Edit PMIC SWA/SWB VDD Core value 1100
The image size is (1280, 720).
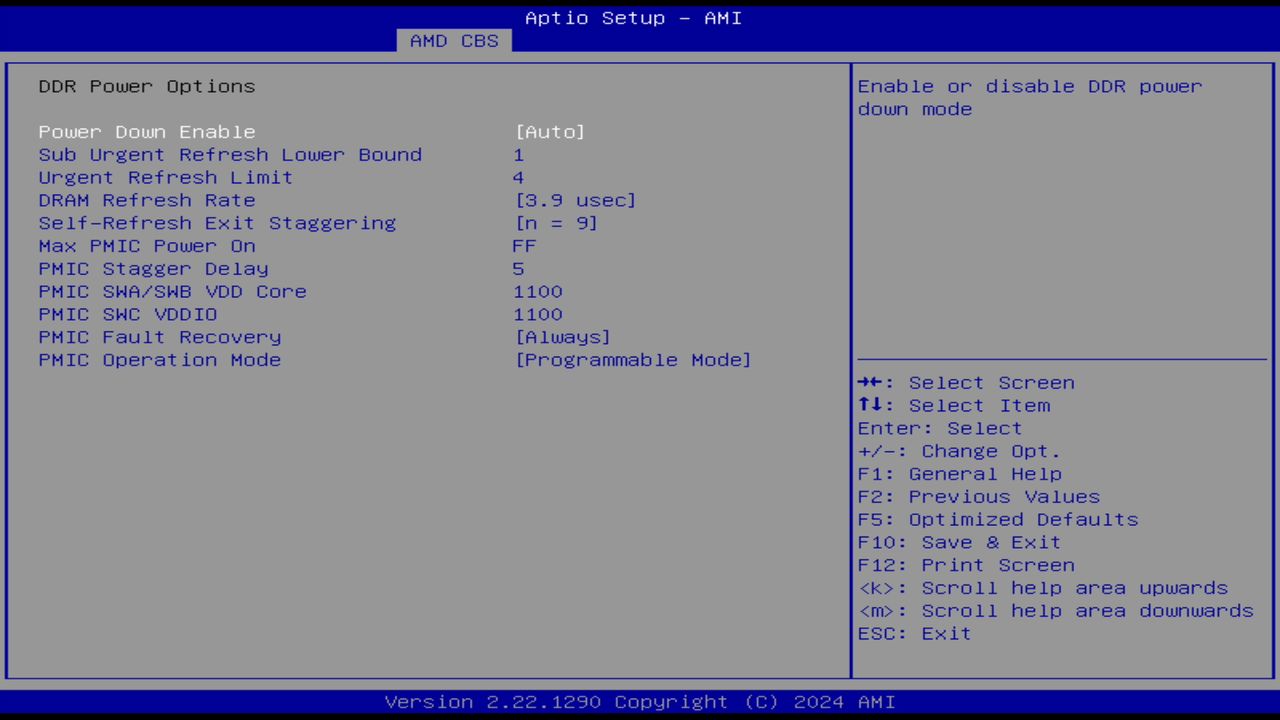[x=538, y=292]
